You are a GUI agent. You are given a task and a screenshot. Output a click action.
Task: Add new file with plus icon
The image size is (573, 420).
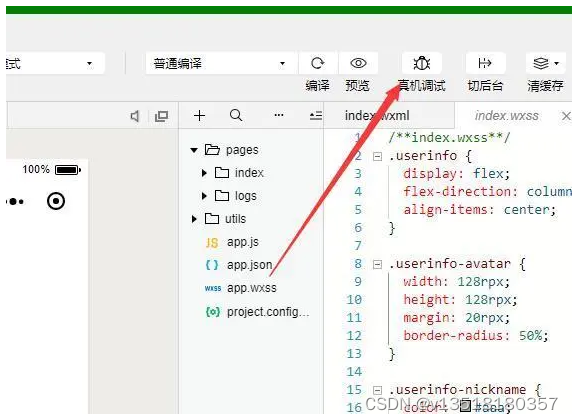click(200, 116)
